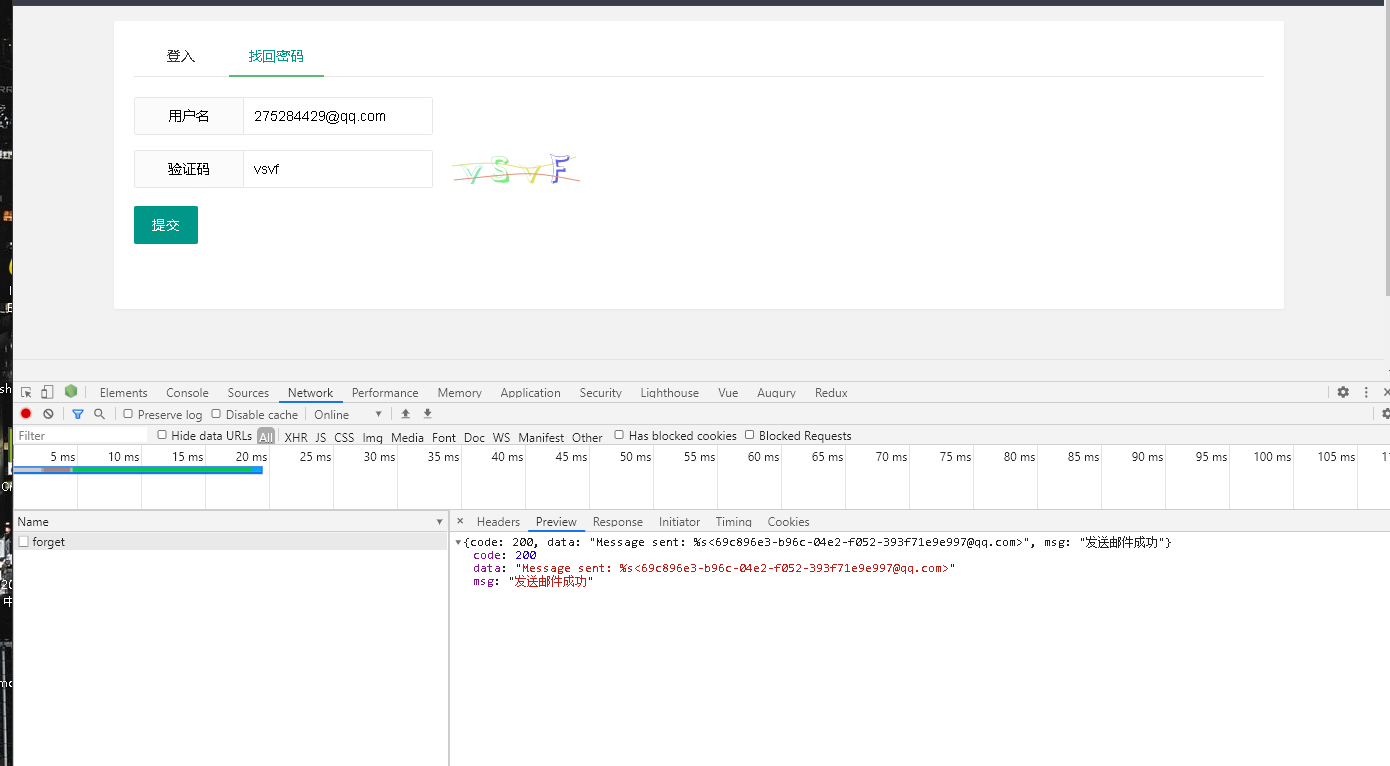This screenshot has height=766, width=1390.
Task: Stop recording the network log
Action: 26,414
